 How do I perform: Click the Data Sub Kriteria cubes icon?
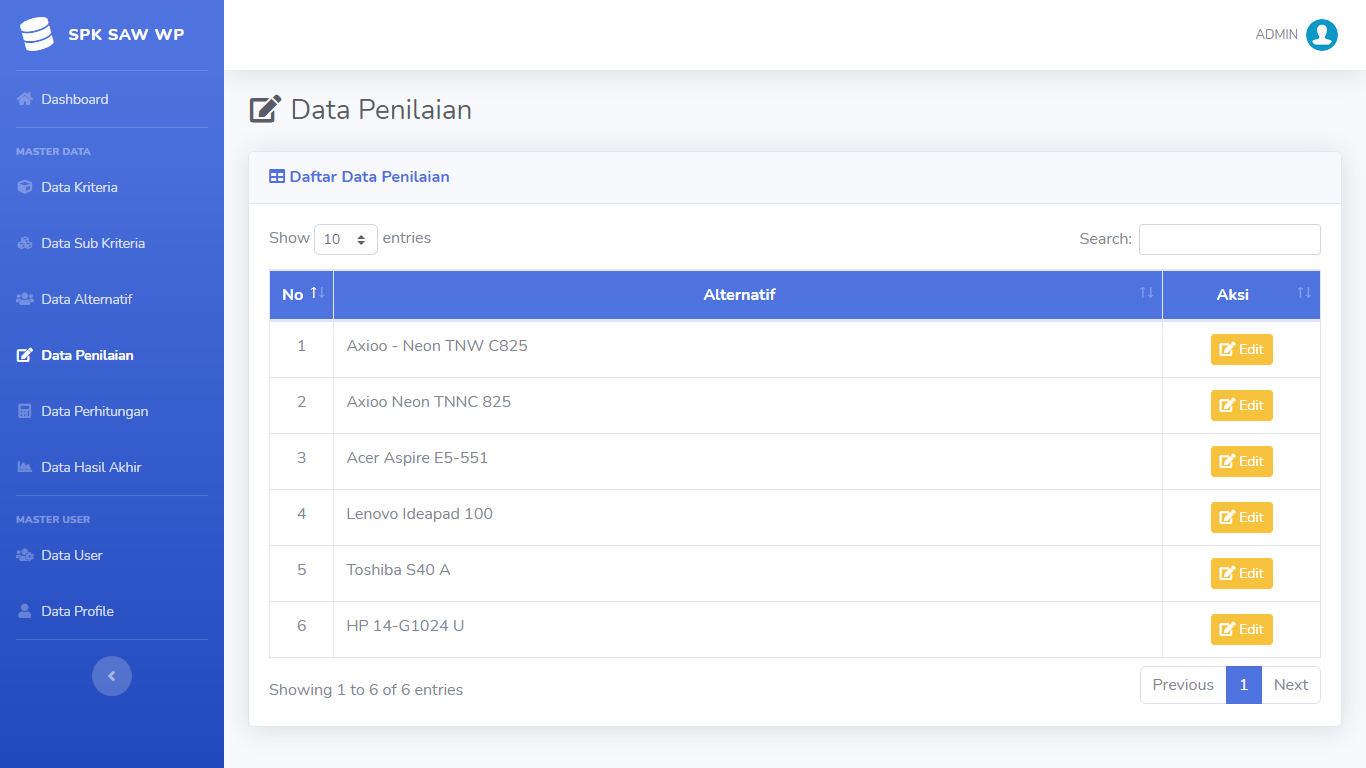tap(25, 243)
